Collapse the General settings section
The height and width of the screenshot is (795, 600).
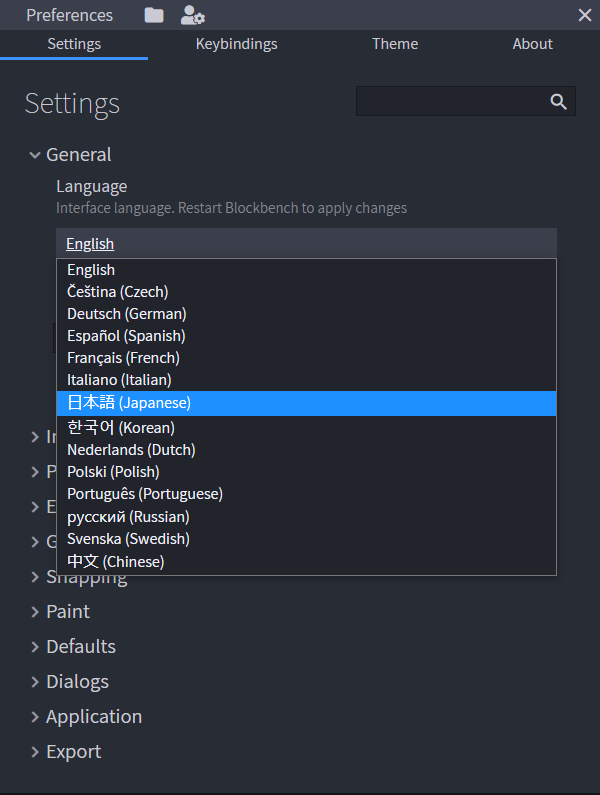pos(70,154)
